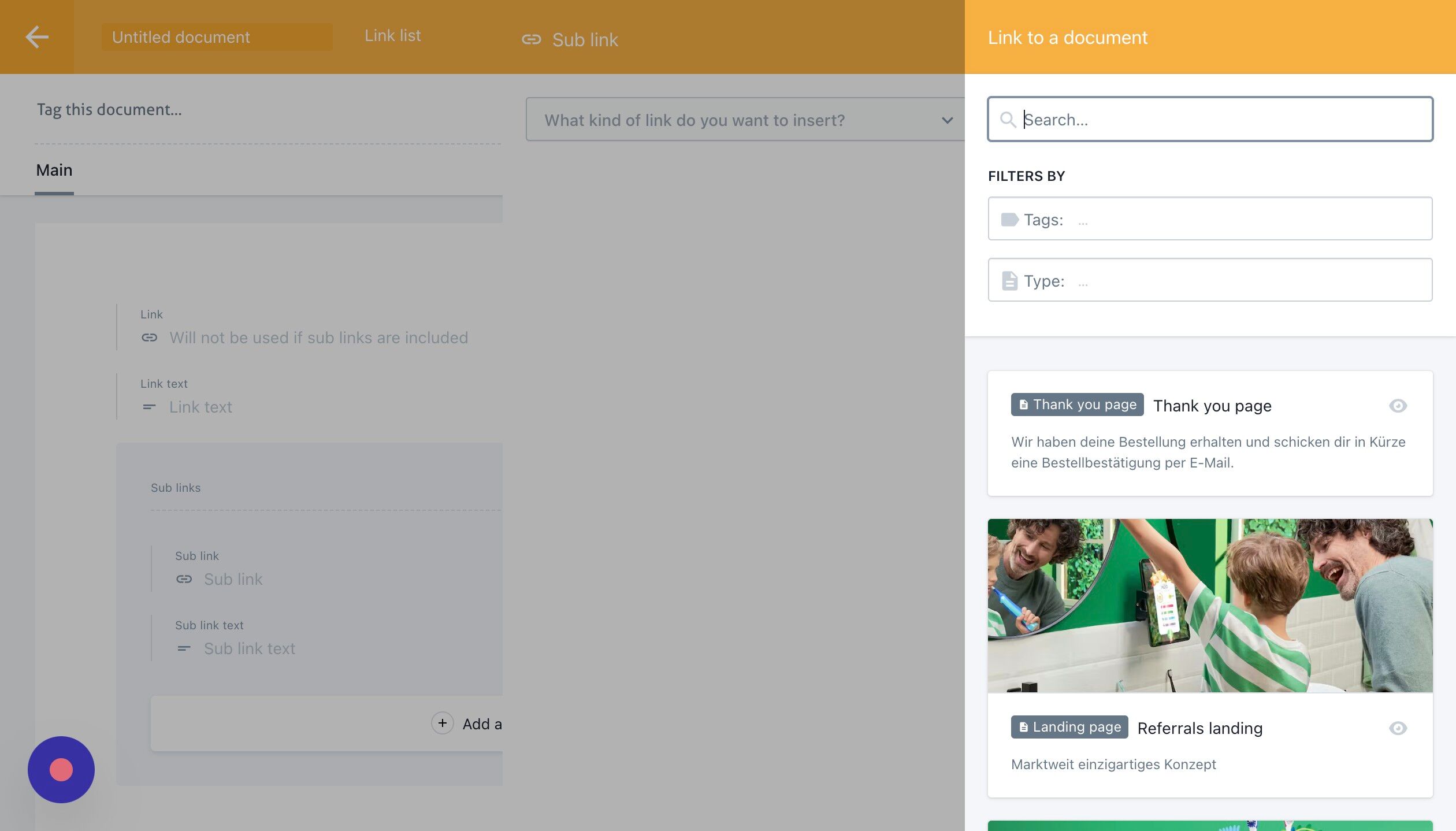Click the back arrow icon
Image resolution: width=1456 pixels, height=831 pixels.
[37, 37]
